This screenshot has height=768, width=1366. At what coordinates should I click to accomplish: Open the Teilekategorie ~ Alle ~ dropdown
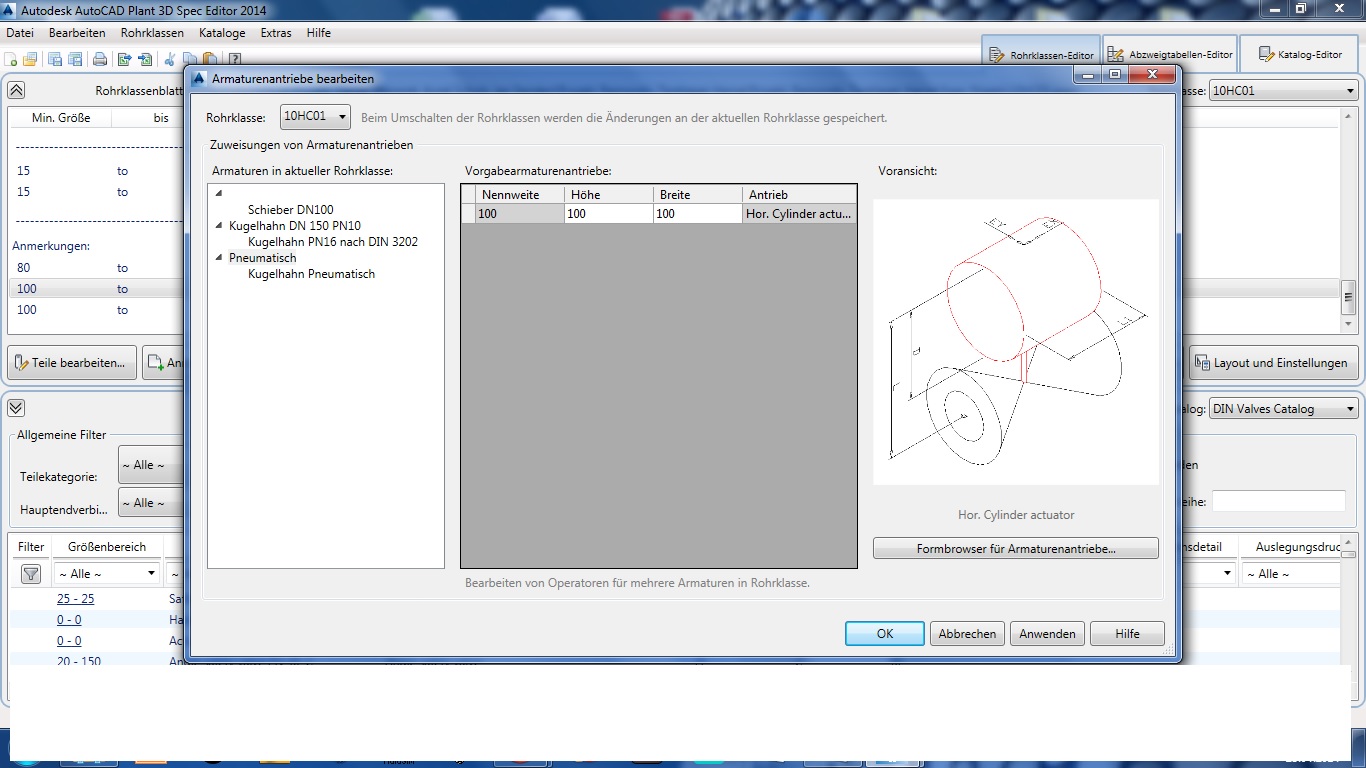click(x=150, y=465)
